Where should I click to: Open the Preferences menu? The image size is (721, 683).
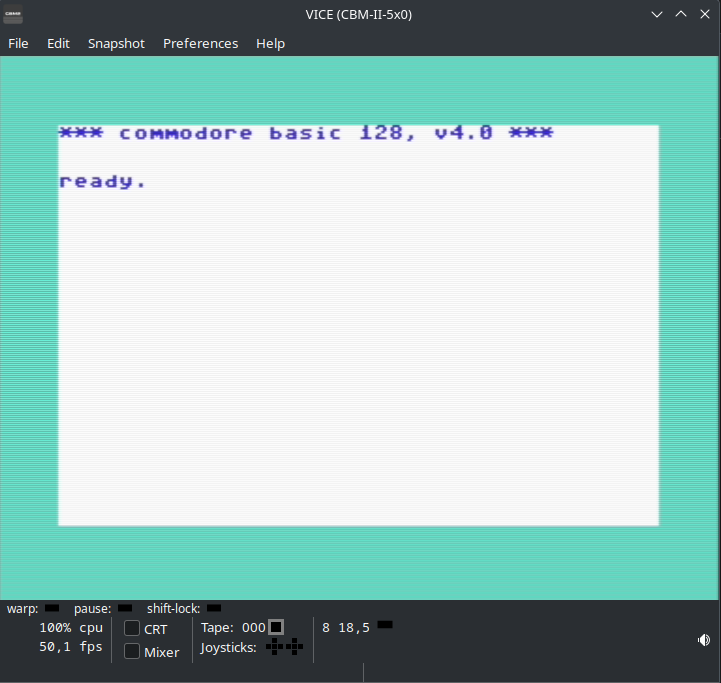[x=200, y=43]
